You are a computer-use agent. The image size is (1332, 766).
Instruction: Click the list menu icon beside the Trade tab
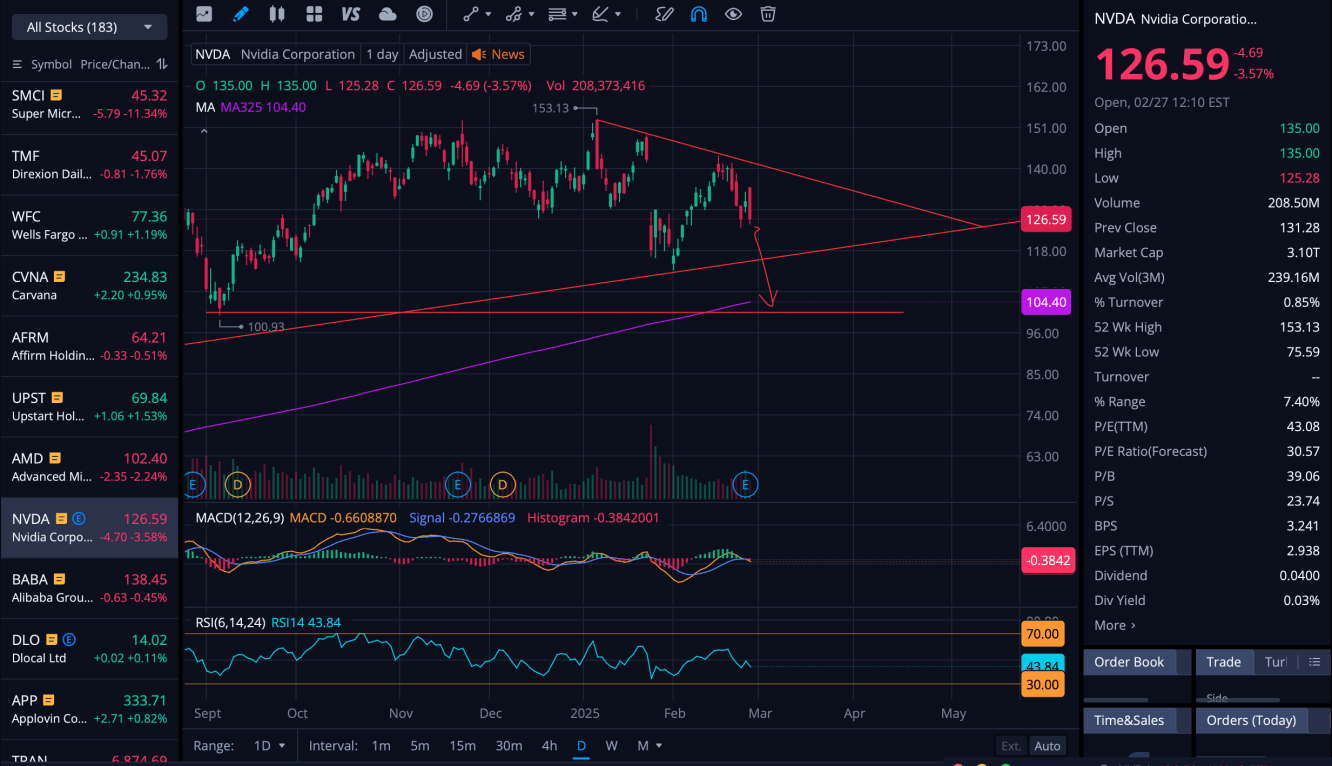[x=1314, y=662]
